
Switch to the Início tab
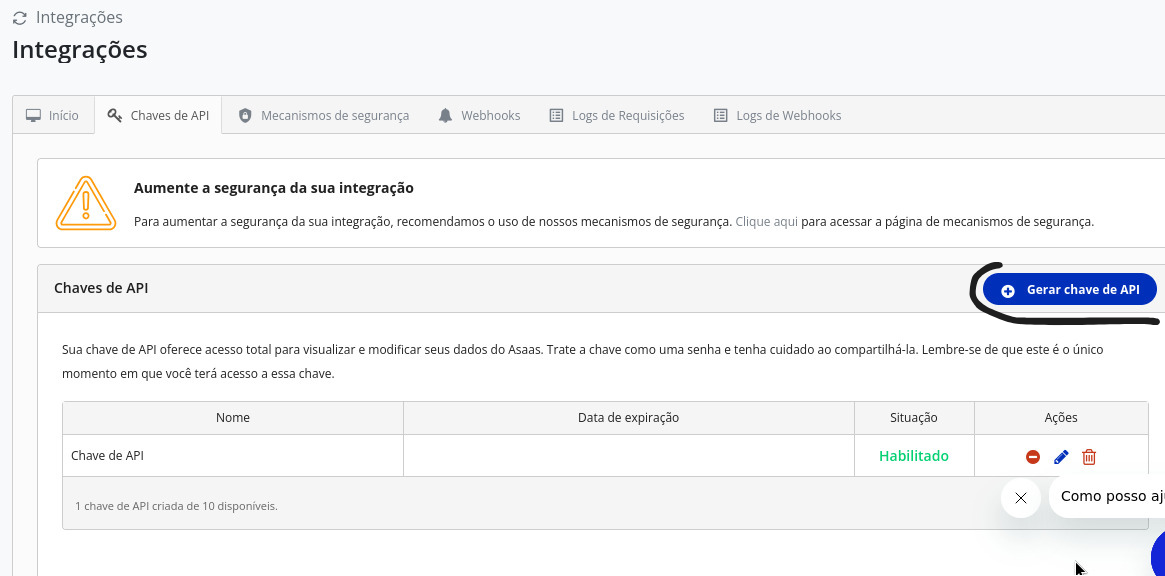point(53,116)
